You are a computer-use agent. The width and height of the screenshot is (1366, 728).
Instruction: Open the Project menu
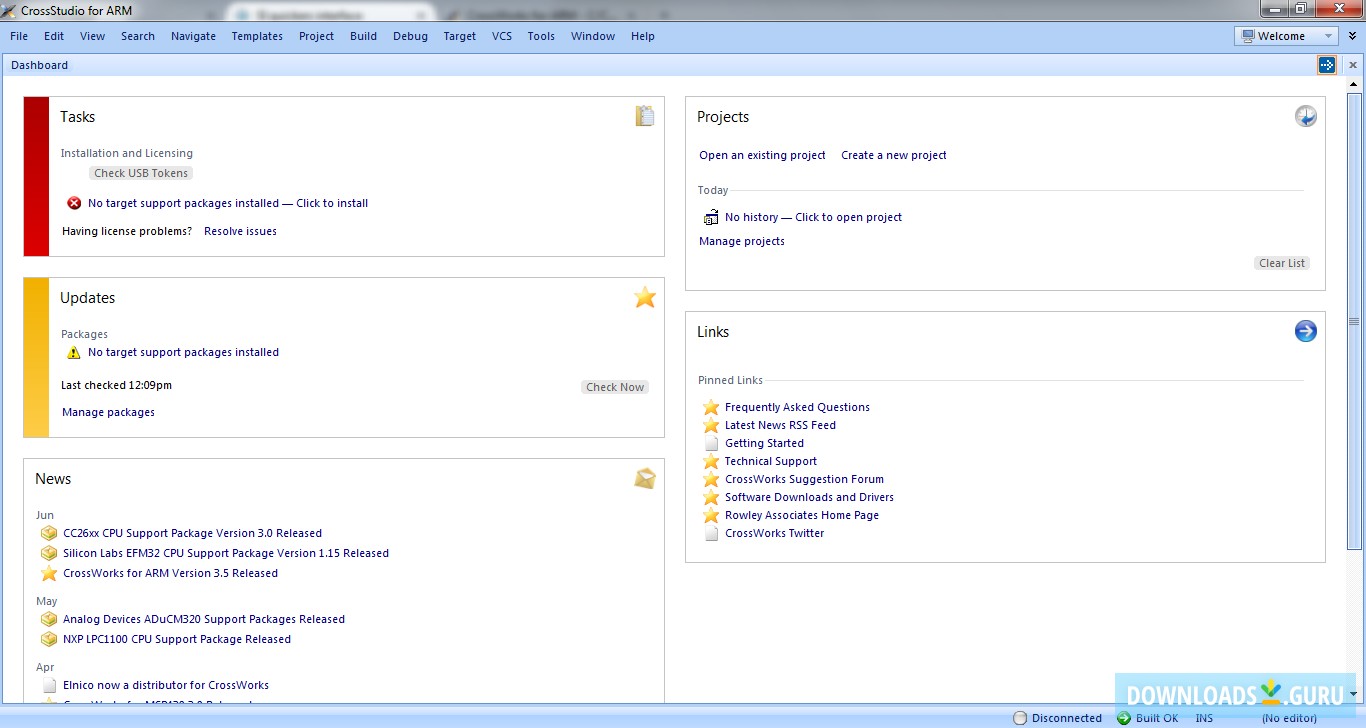click(316, 36)
